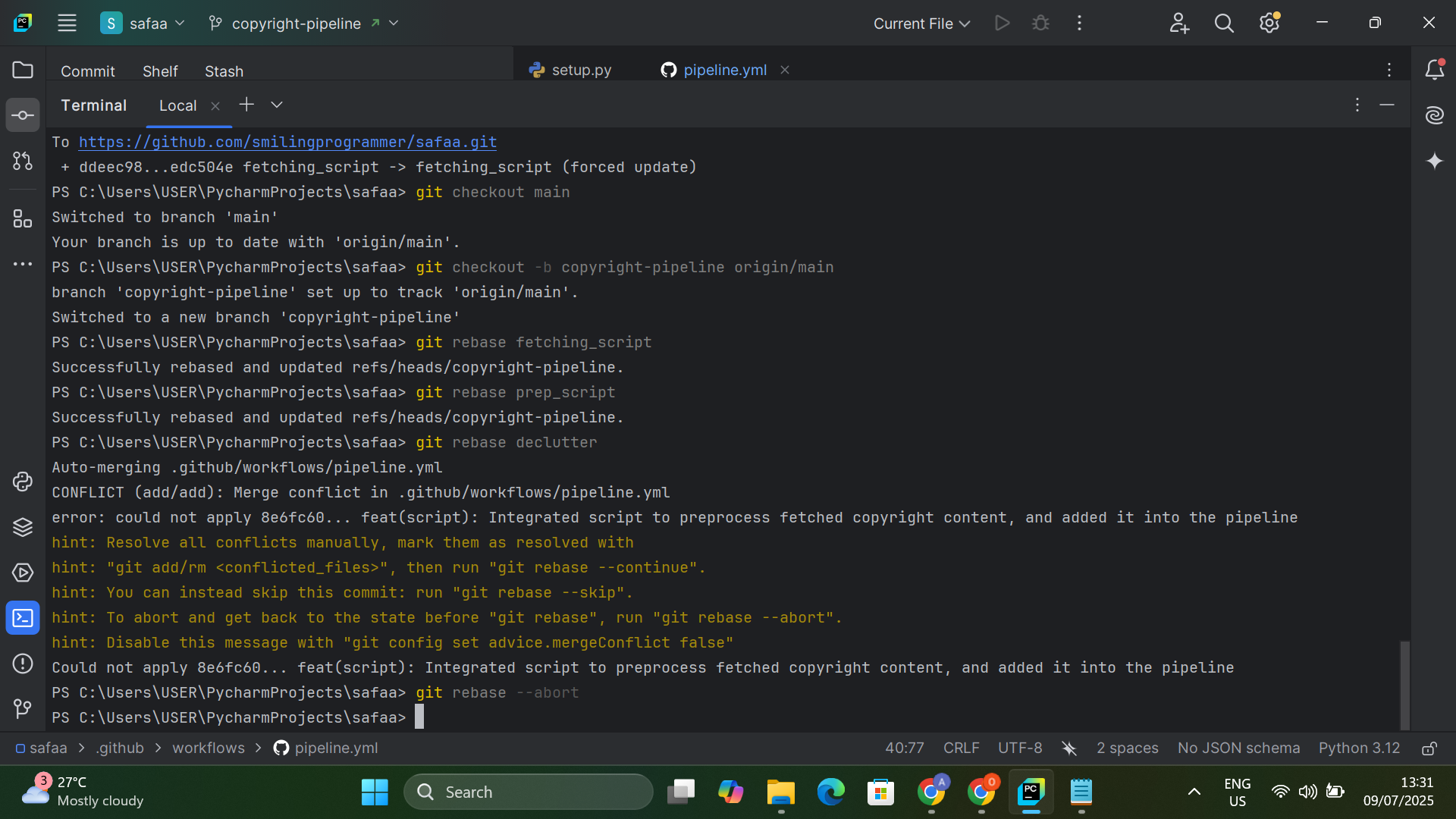The image size is (1456, 819).
Task: Open the Commit tool window icon
Action: 23,115
